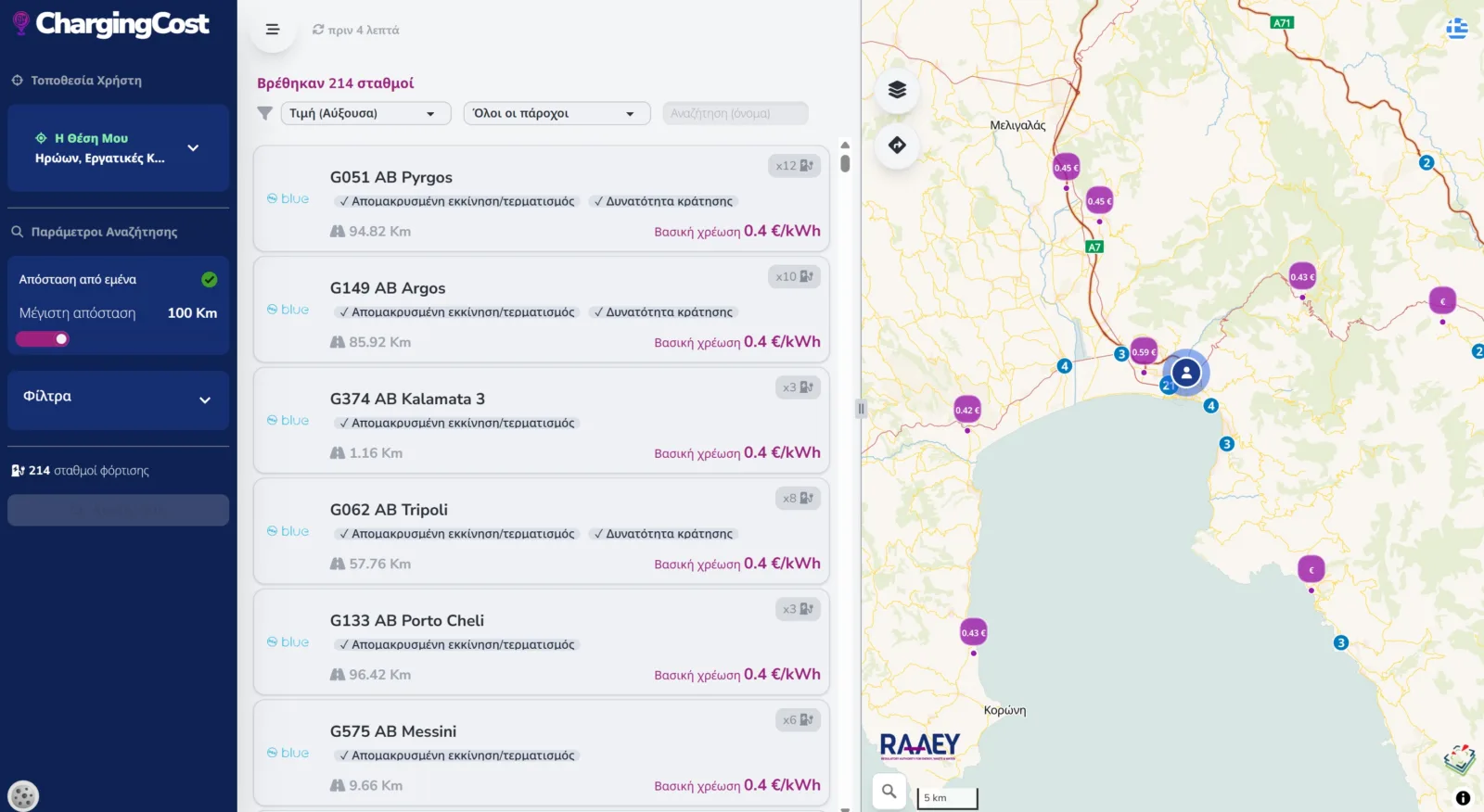The height and width of the screenshot is (812, 1484).
Task: Click the map search magnifier icon
Action: 889,792
